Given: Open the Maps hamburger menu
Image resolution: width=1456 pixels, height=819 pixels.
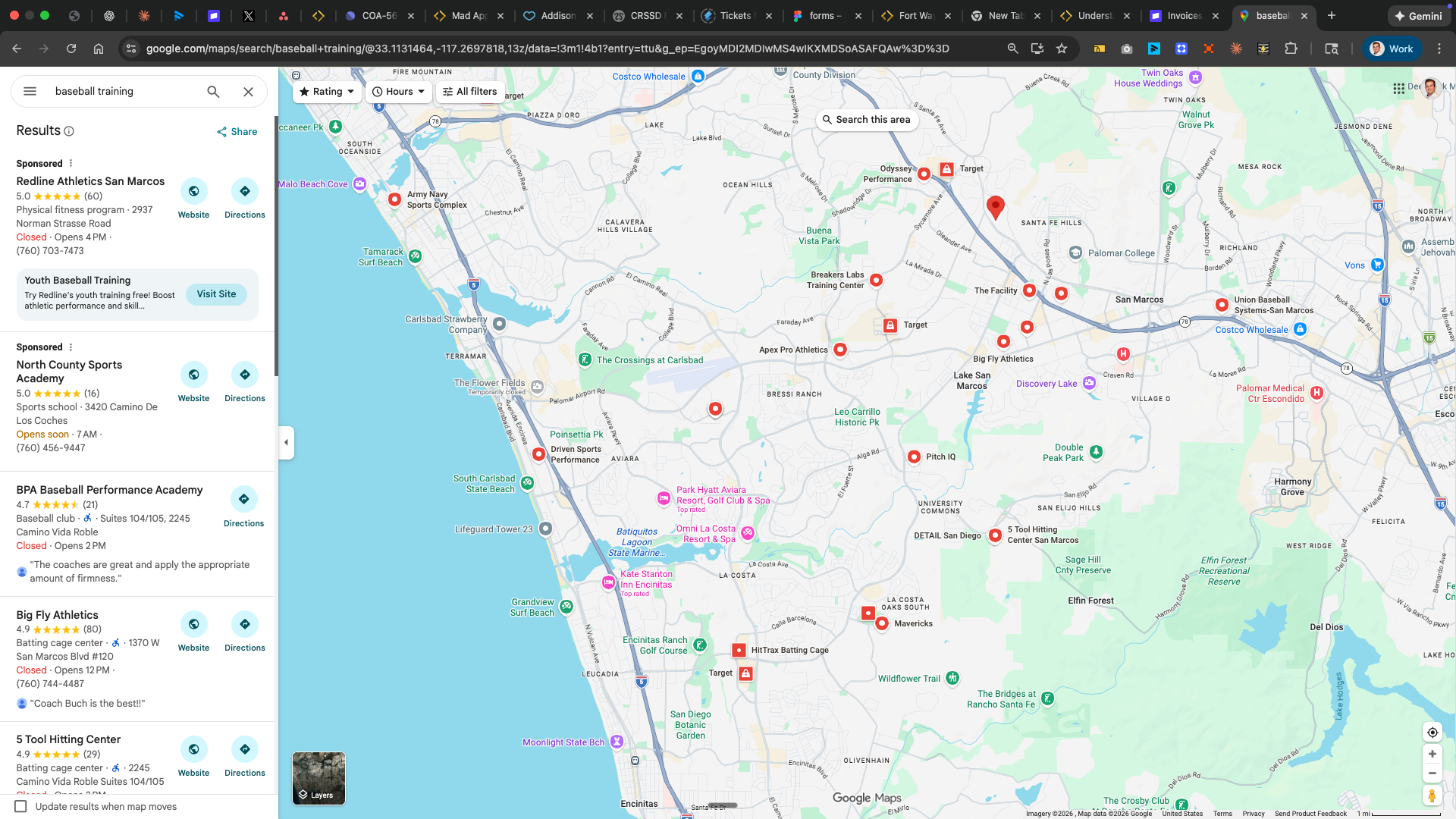Looking at the screenshot, I should 30,91.
